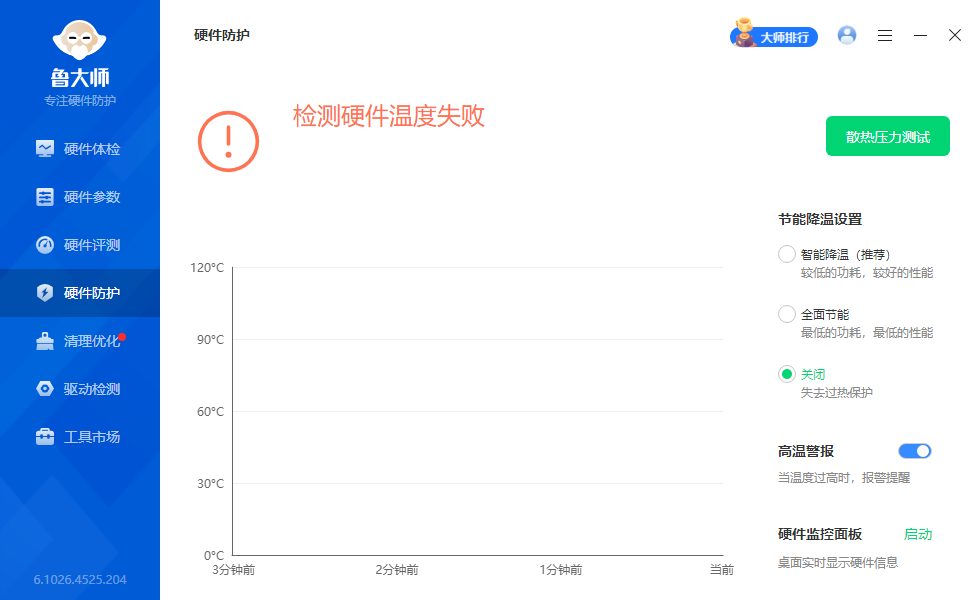Image resolution: width=980 pixels, height=600 pixels.
Task: Open 清理优化 with the red notification dot
Action: coord(80,340)
